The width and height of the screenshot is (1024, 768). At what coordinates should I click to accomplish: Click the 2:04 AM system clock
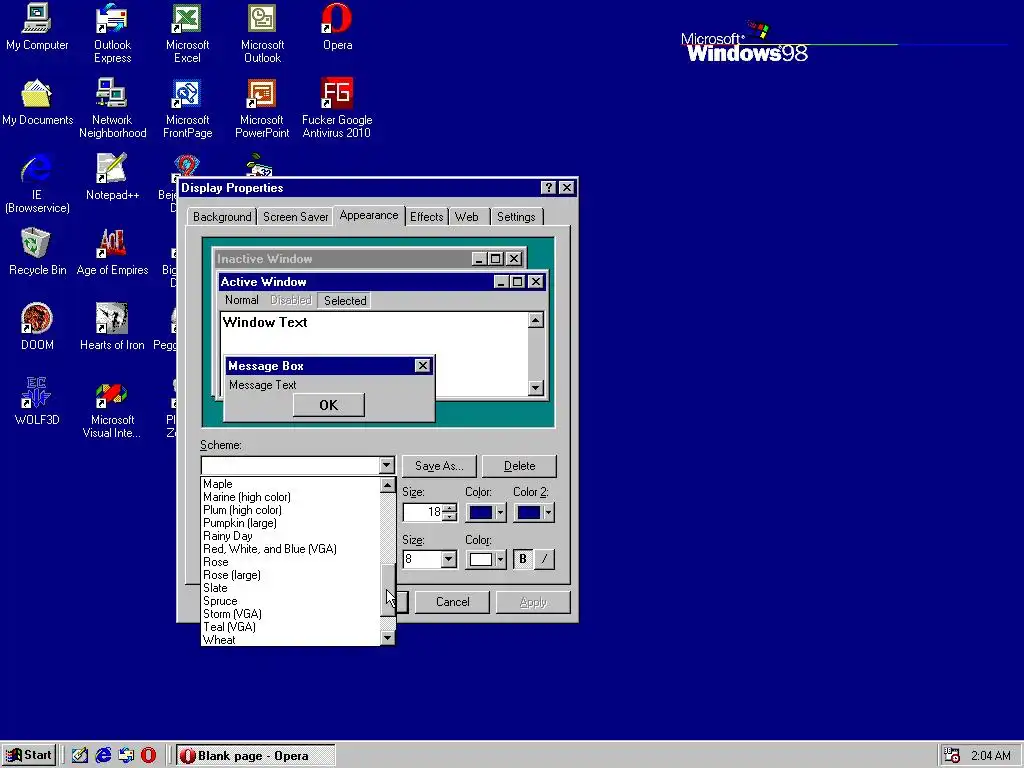(x=991, y=756)
